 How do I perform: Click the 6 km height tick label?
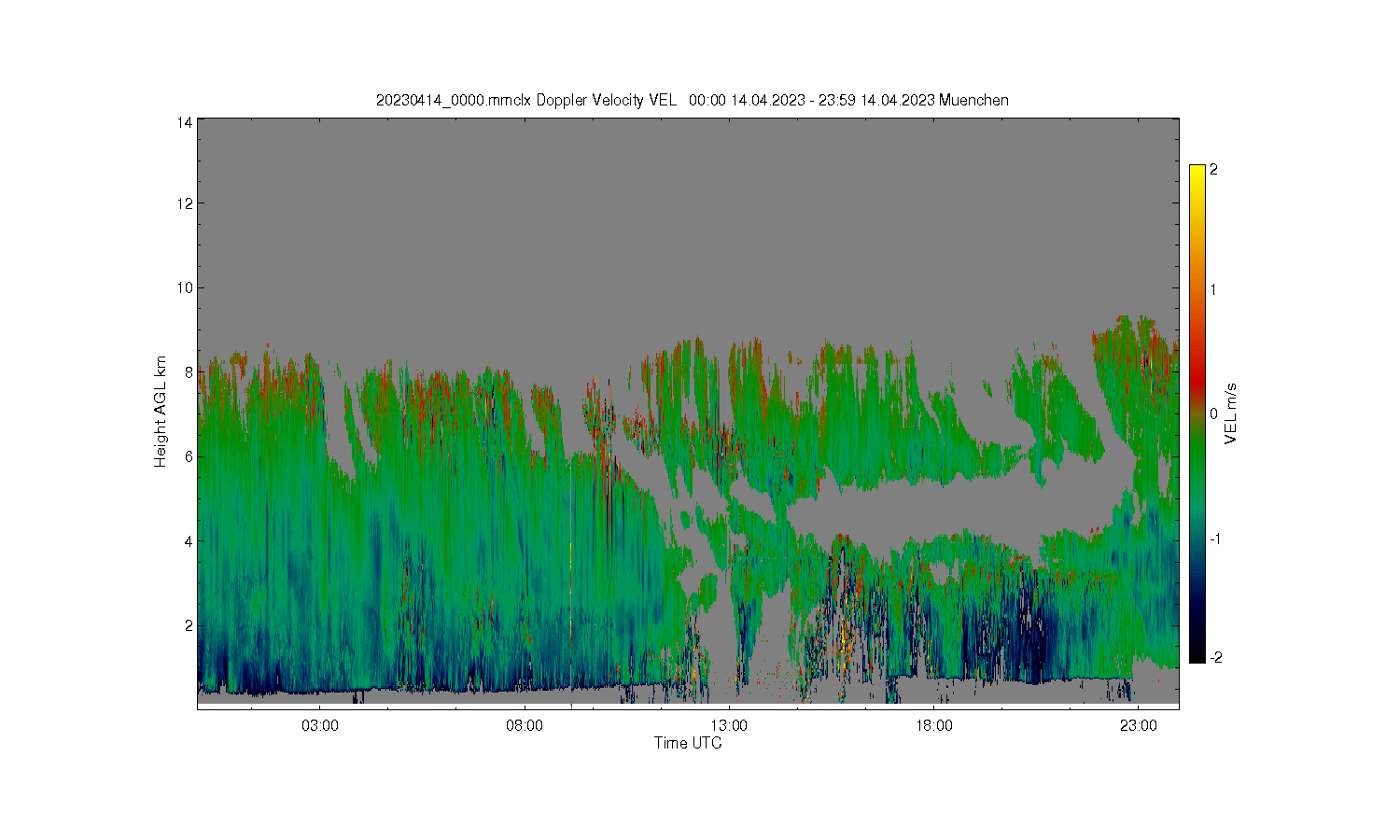coord(189,456)
